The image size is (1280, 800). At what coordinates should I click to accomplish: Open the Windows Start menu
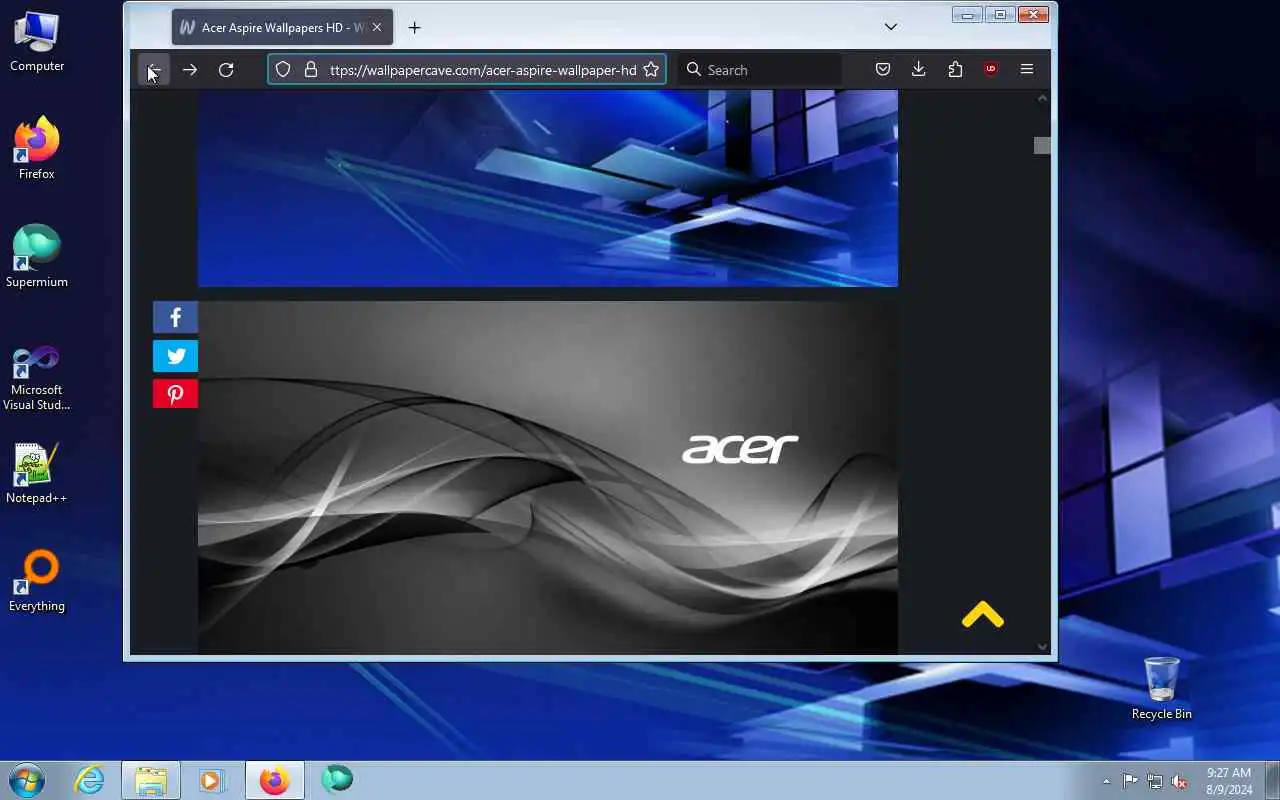coord(27,780)
